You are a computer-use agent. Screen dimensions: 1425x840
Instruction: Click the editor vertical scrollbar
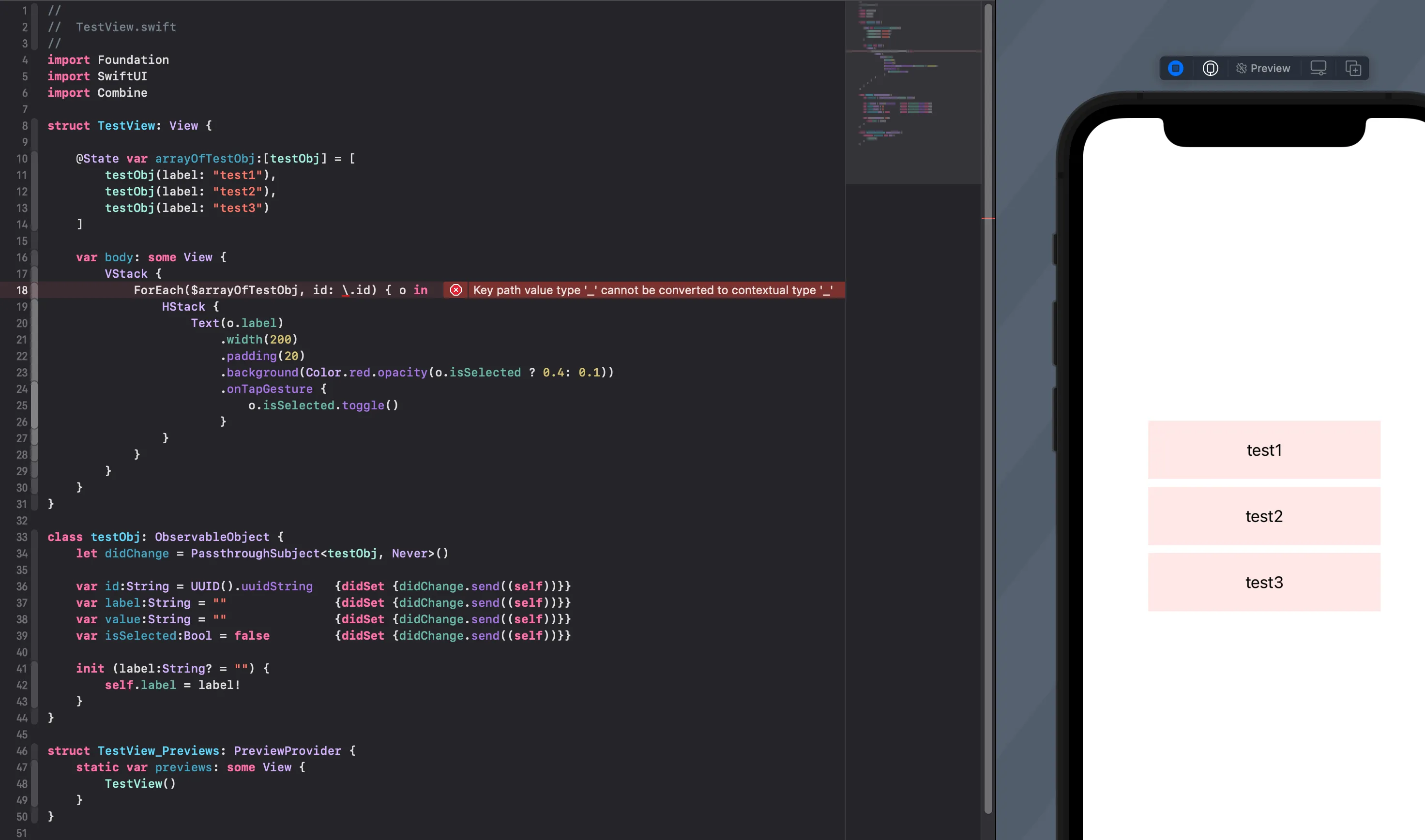tap(988, 407)
